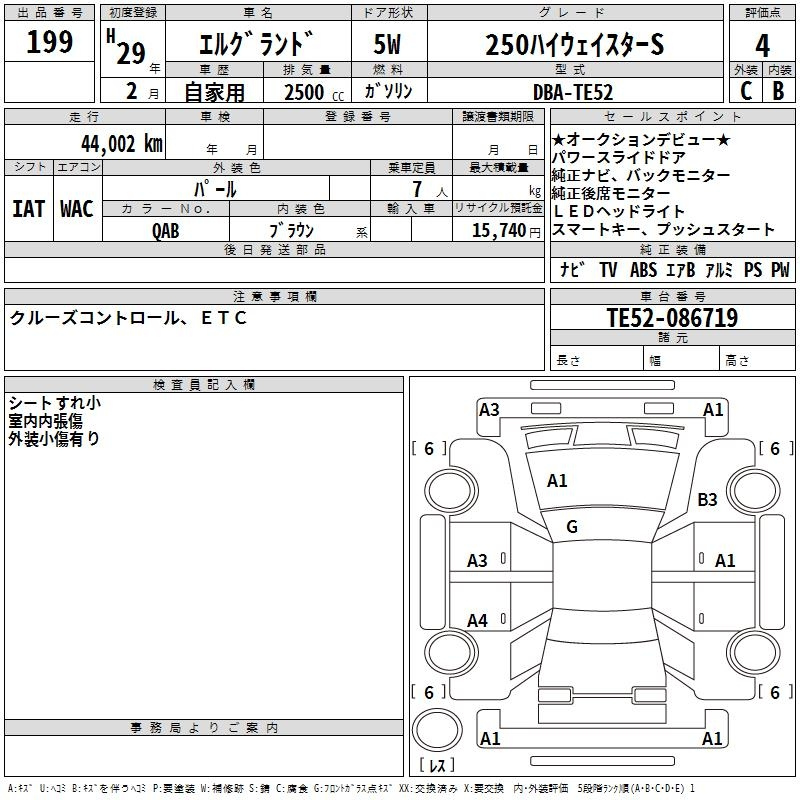
Task: Click the shift type IAT
Action: (28, 209)
